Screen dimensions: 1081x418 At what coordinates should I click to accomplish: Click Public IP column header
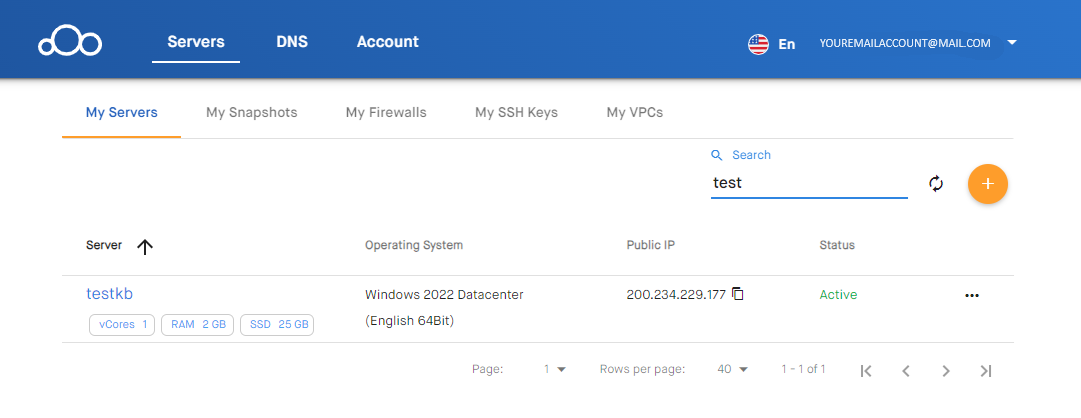pos(650,245)
